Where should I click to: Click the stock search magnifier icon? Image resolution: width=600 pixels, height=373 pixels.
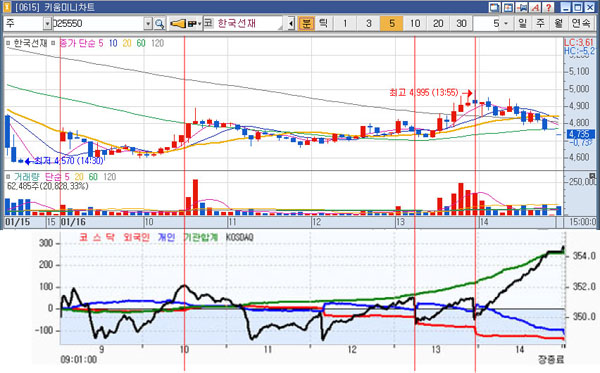pos(159,24)
